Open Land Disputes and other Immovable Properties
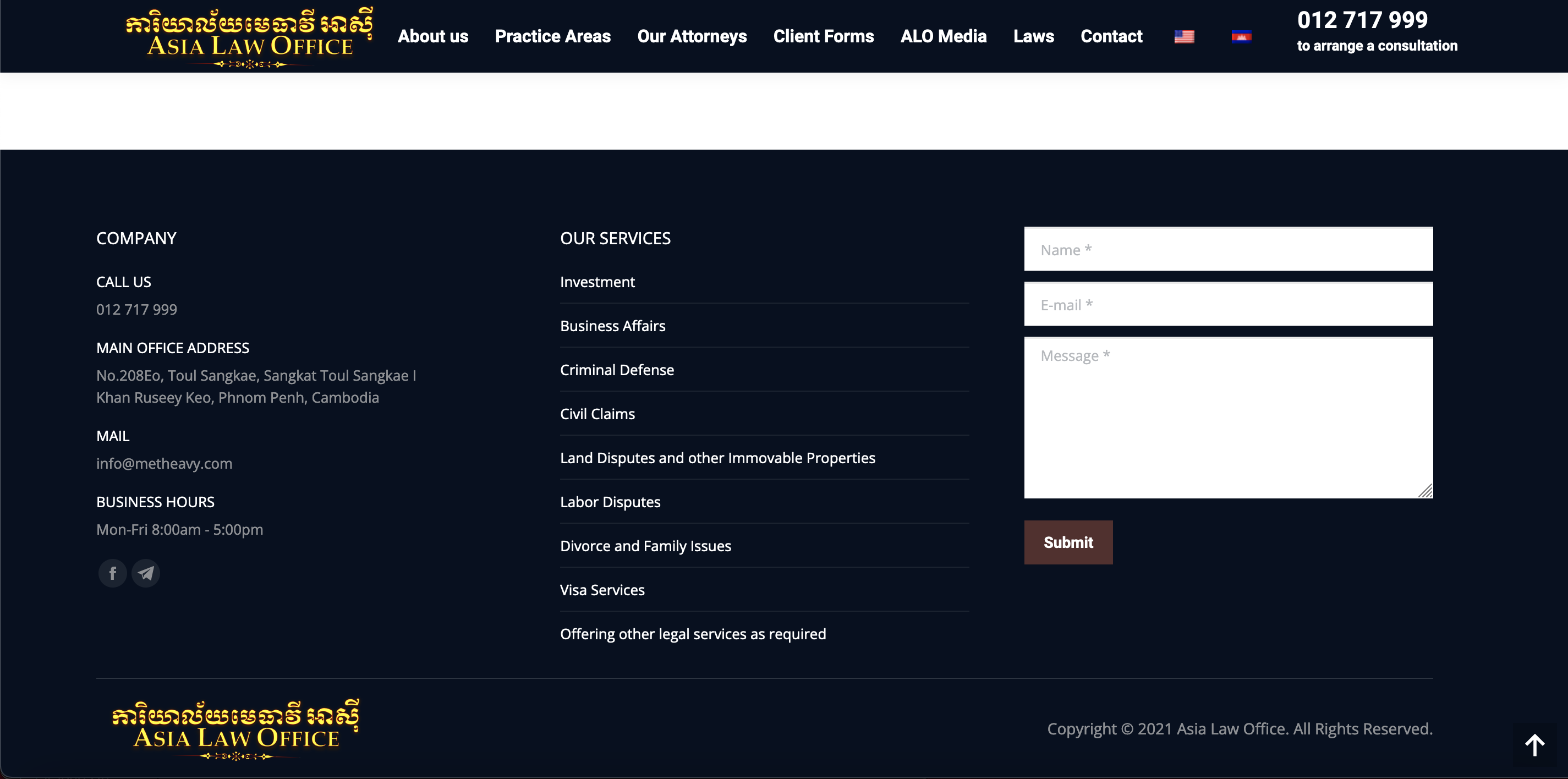 [717, 458]
